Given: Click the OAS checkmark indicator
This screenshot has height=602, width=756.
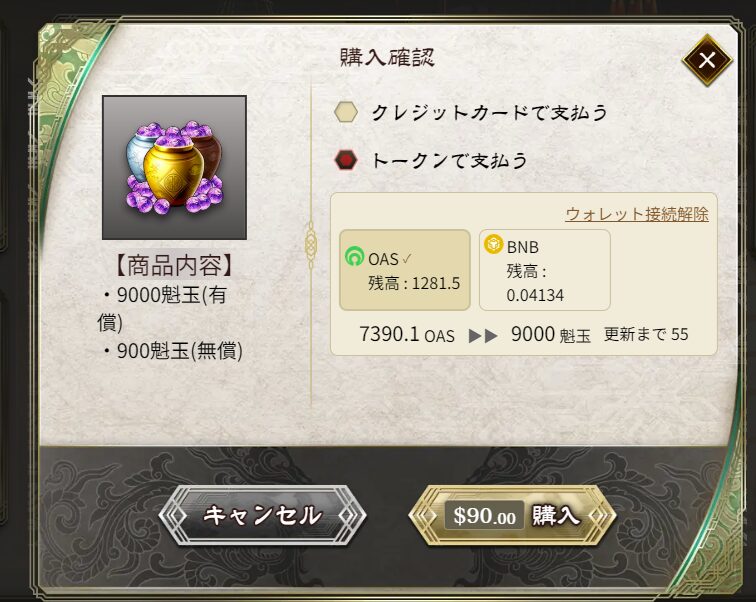Looking at the screenshot, I should [406, 259].
